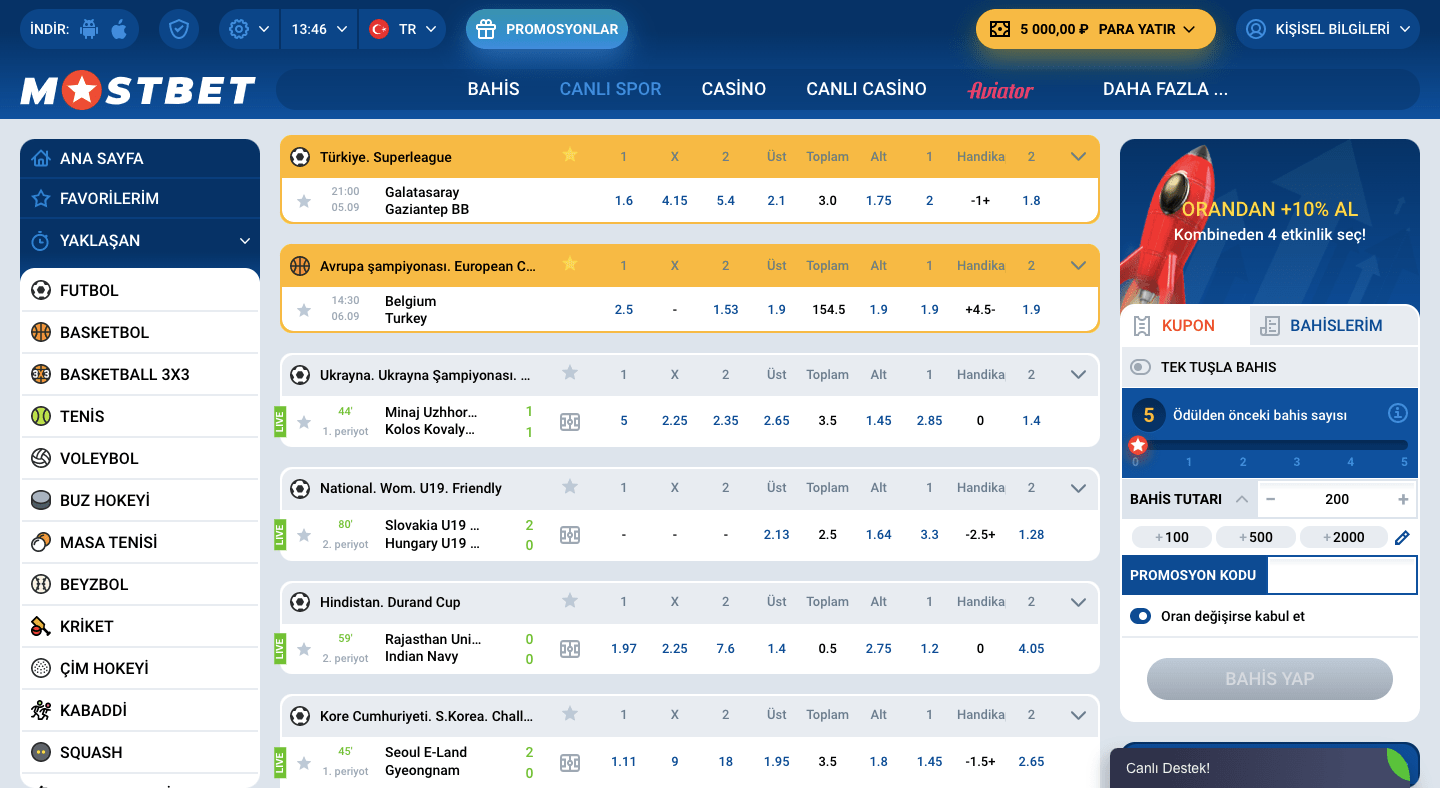Favorite the Galatasaray vs Gaziantep match star
1440x788 pixels.
click(304, 201)
